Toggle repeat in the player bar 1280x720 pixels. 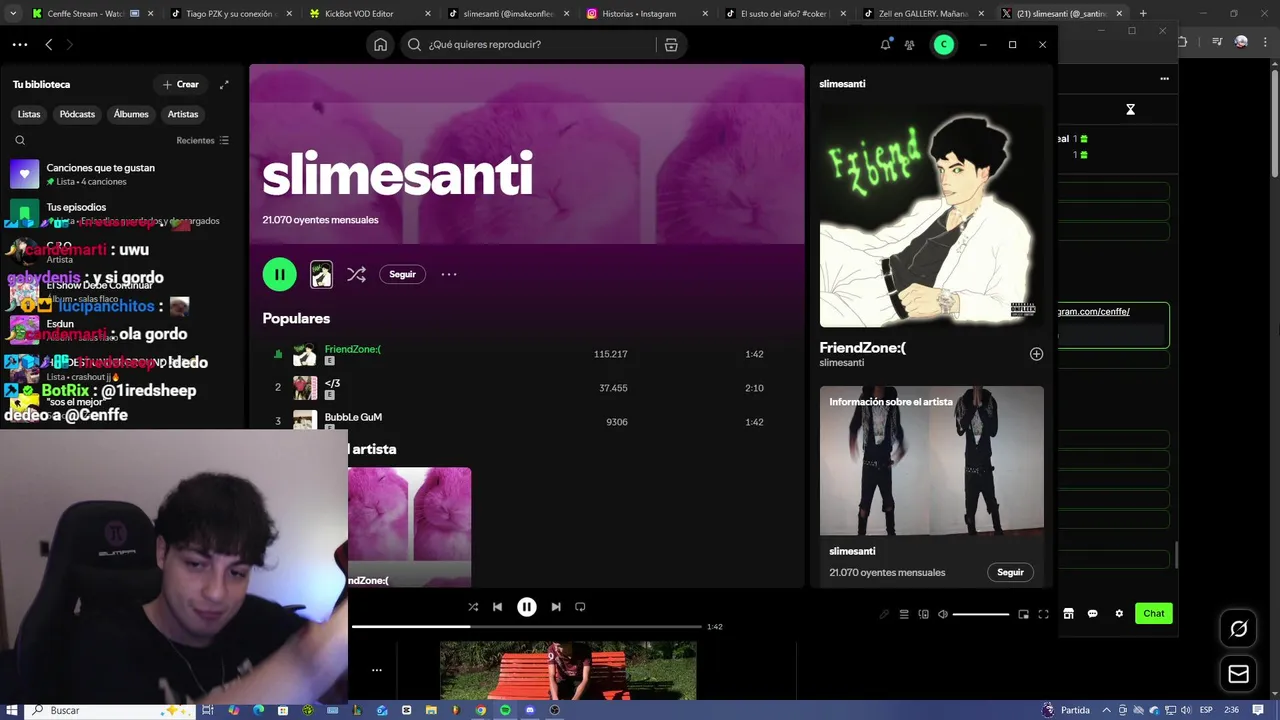[x=580, y=606]
